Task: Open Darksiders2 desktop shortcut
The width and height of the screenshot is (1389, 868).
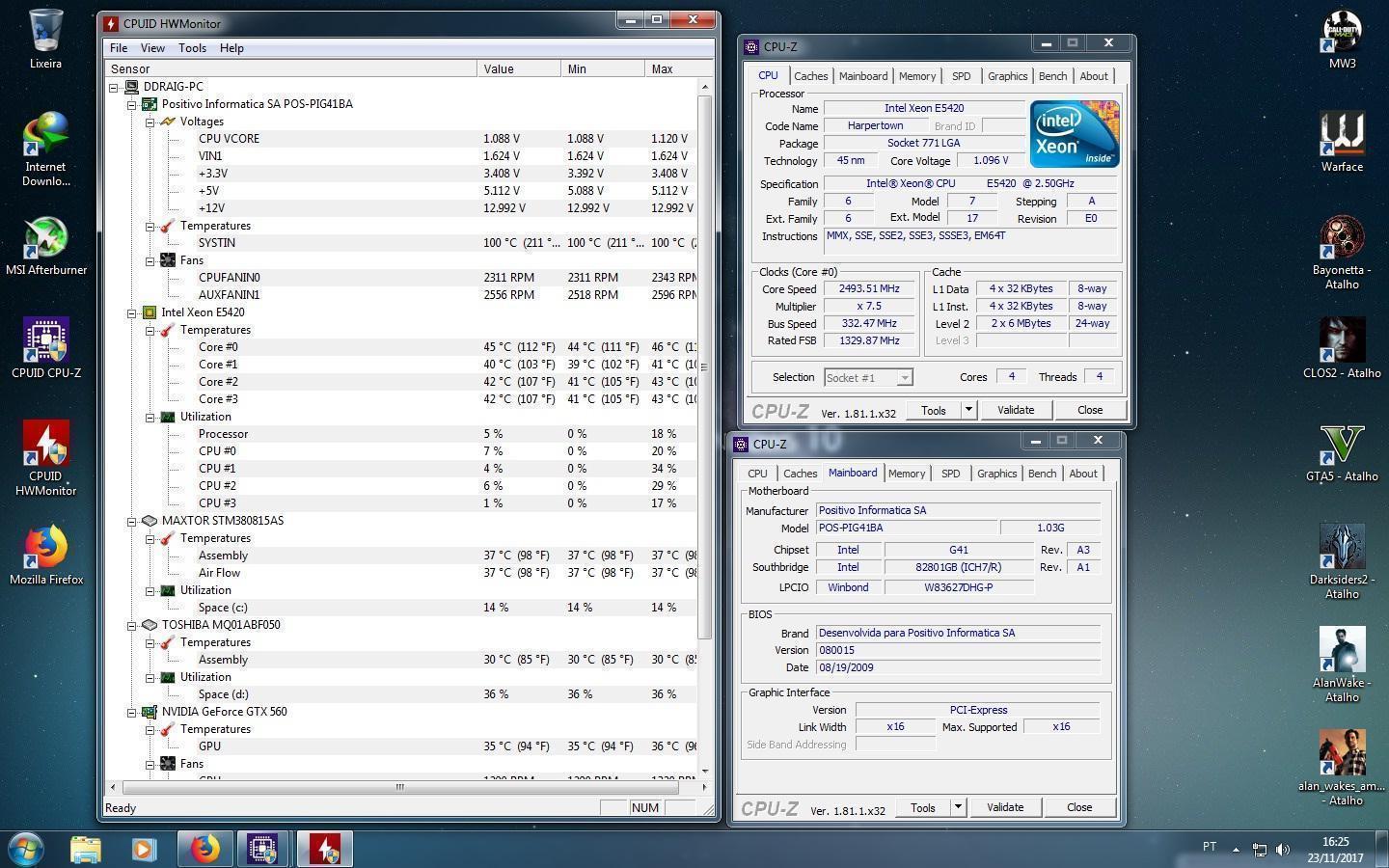Action: [x=1342, y=561]
